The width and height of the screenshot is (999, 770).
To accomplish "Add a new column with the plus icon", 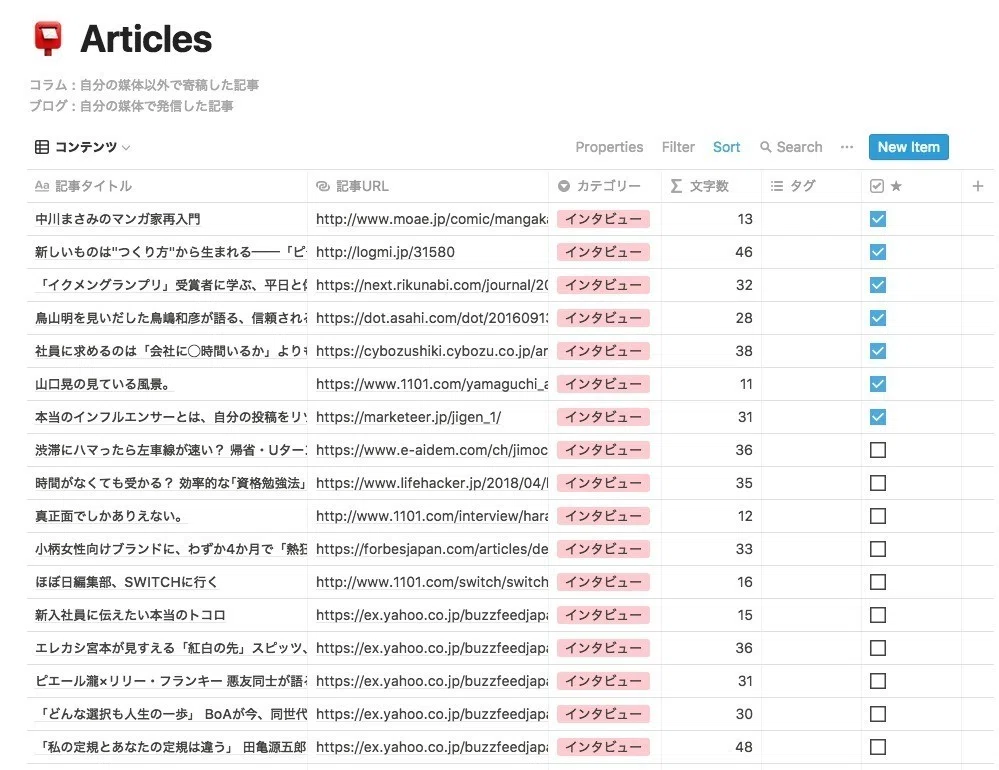I will [x=977, y=186].
